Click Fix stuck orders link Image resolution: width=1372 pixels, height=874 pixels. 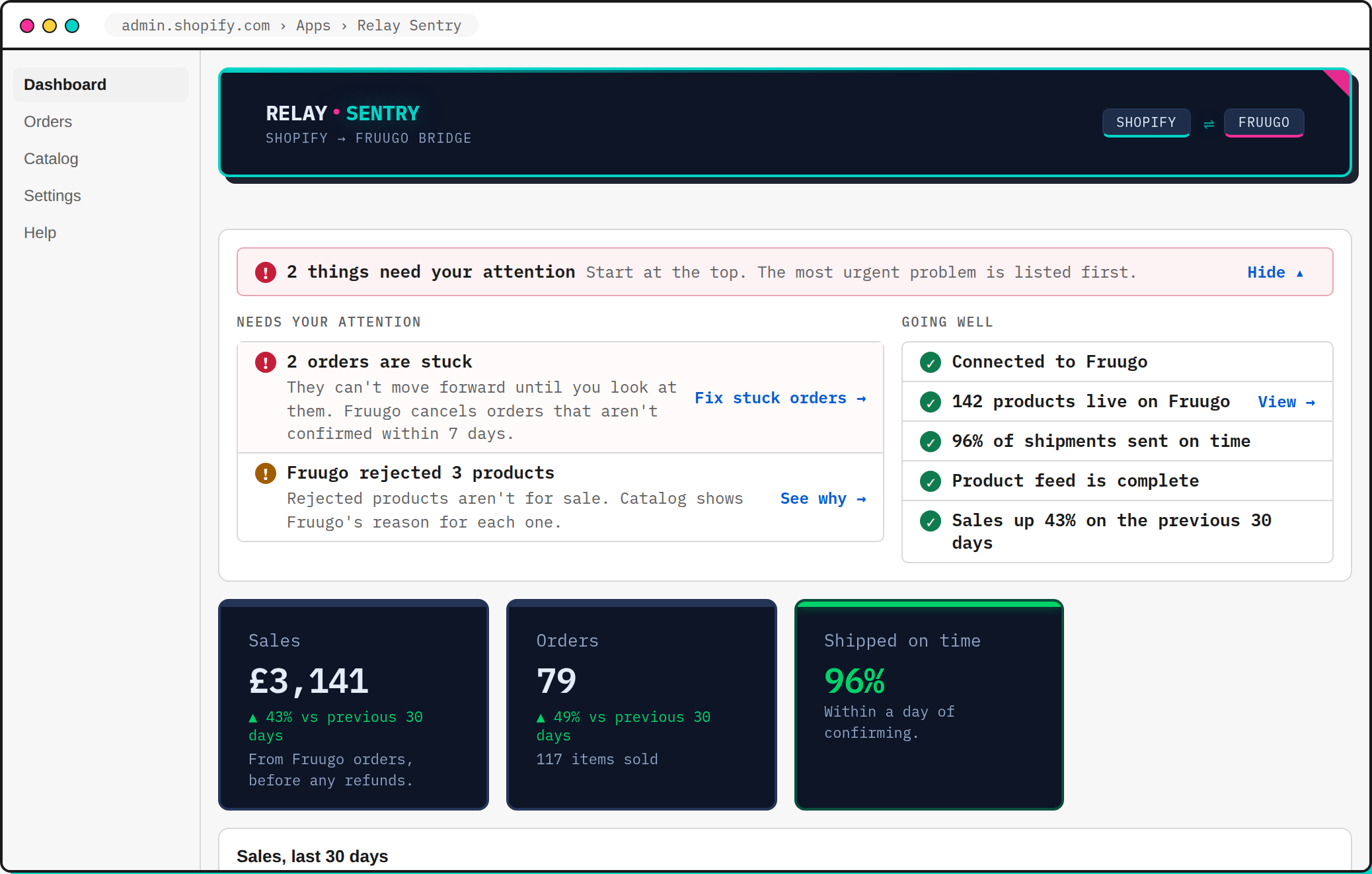coord(780,398)
